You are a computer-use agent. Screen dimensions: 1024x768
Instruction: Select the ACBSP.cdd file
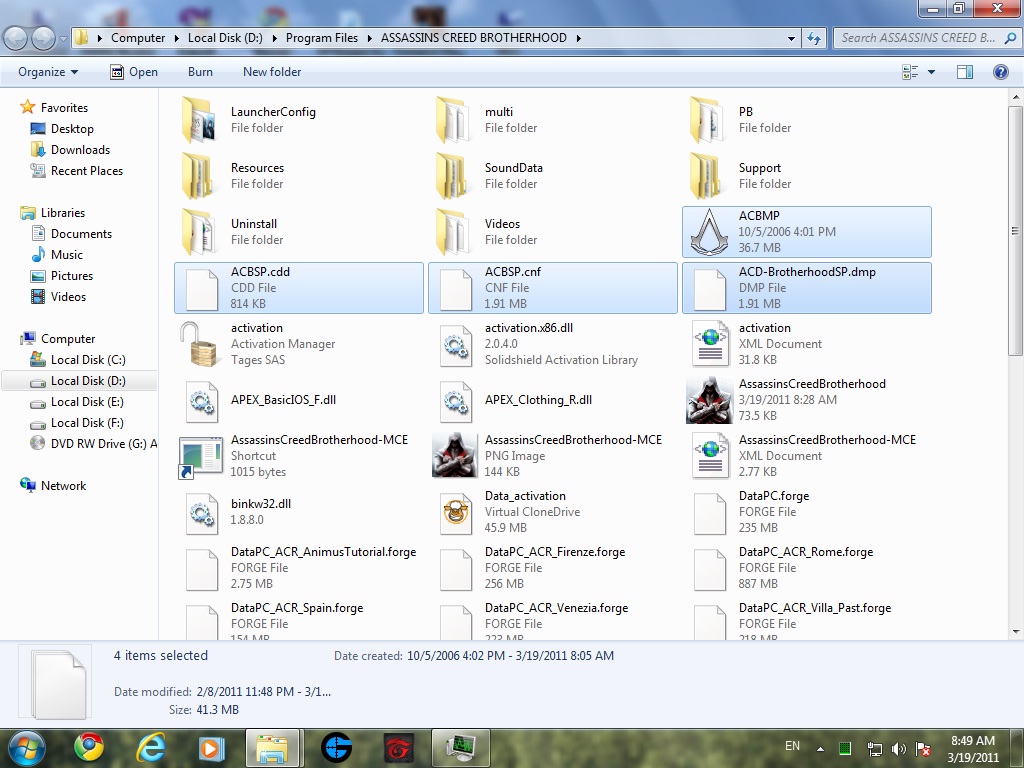click(x=299, y=288)
